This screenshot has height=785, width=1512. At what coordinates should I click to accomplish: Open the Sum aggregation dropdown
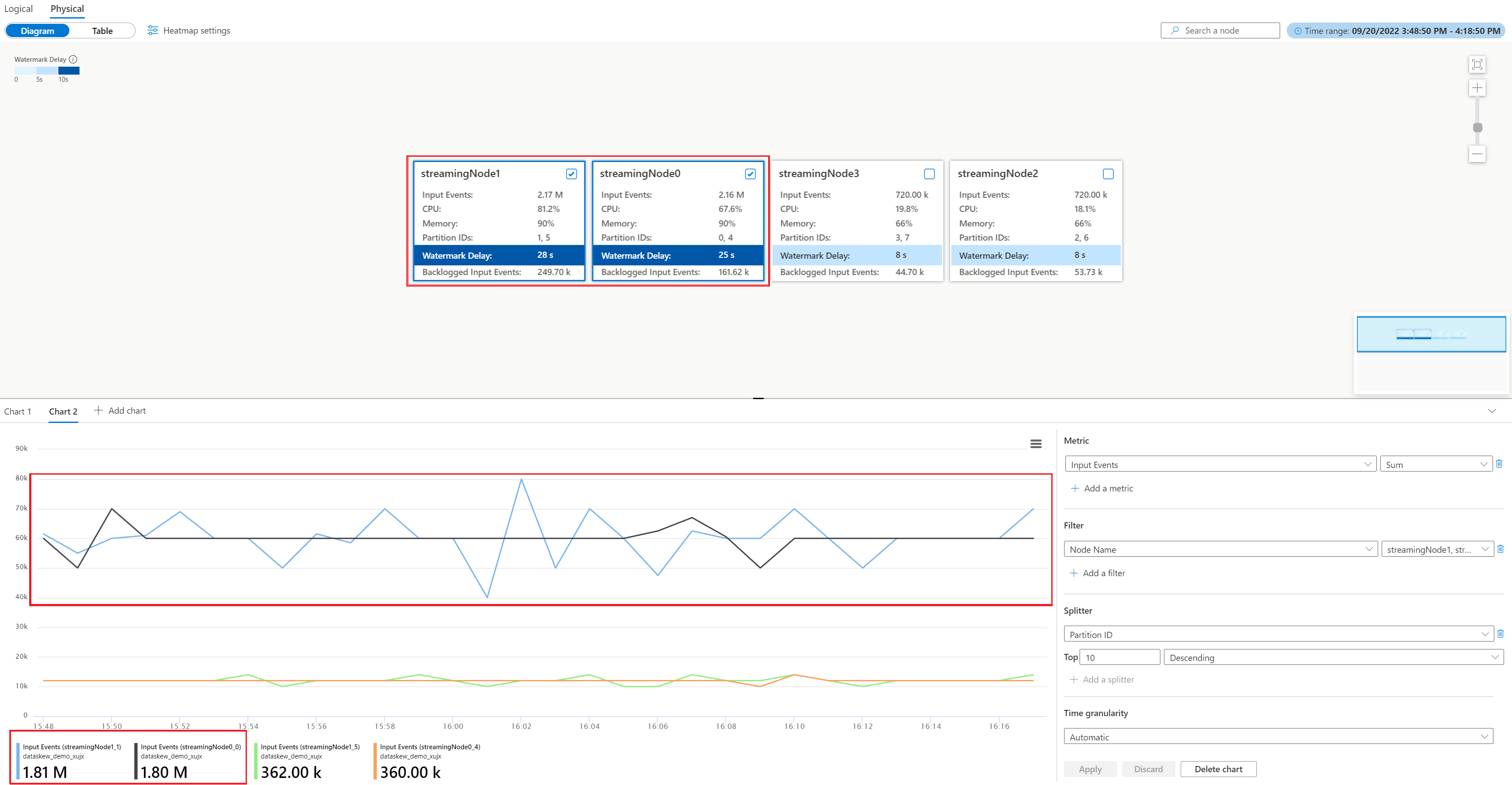coord(1435,464)
